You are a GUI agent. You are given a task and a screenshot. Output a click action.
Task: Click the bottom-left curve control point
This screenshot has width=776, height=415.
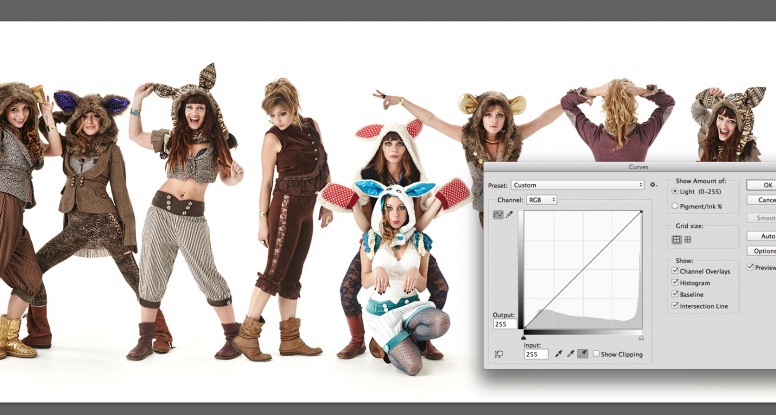pyautogui.click(x=524, y=329)
